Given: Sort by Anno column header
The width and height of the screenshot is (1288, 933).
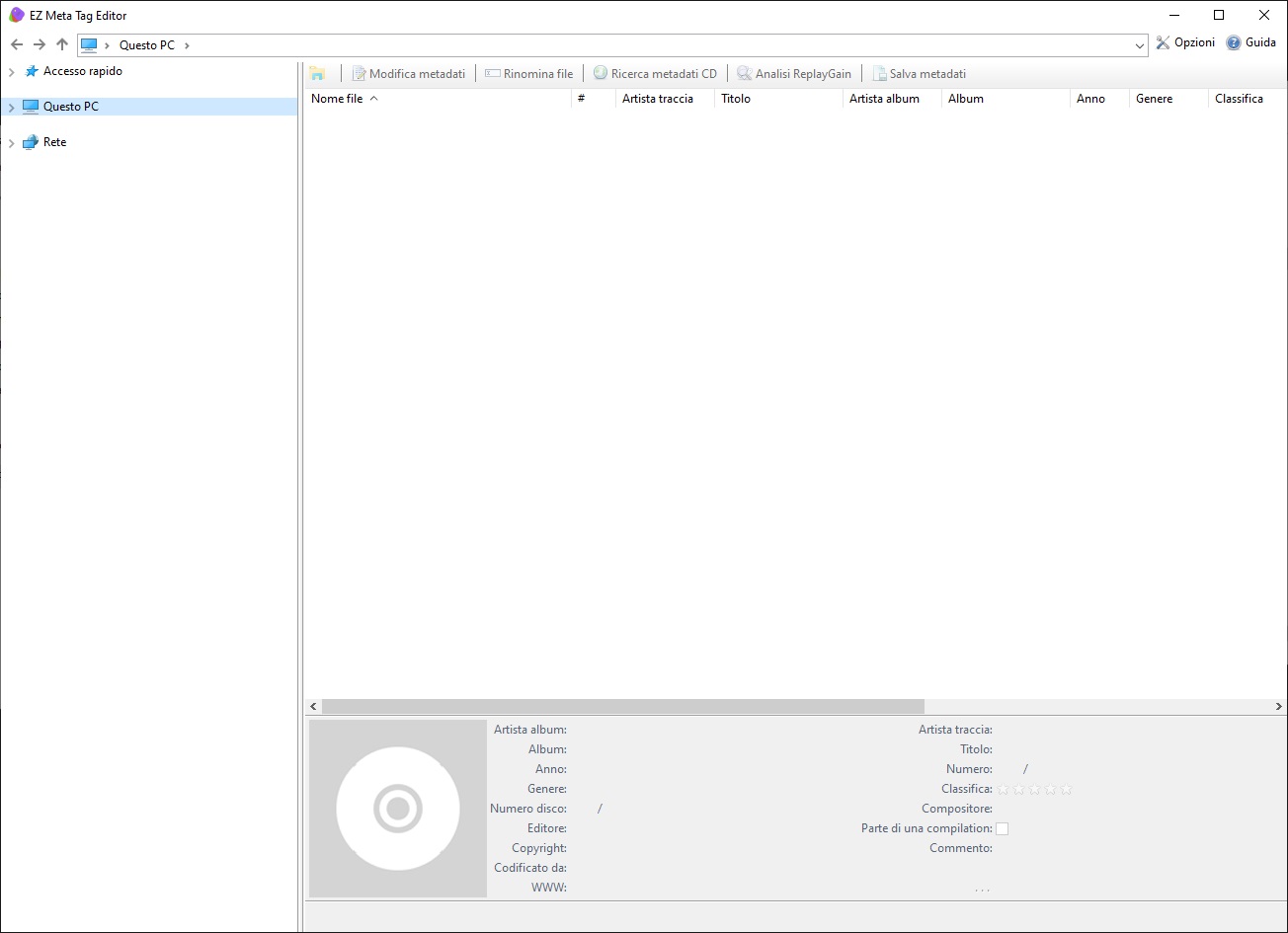Looking at the screenshot, I should pyautogui.click(x=1099, y=99).
